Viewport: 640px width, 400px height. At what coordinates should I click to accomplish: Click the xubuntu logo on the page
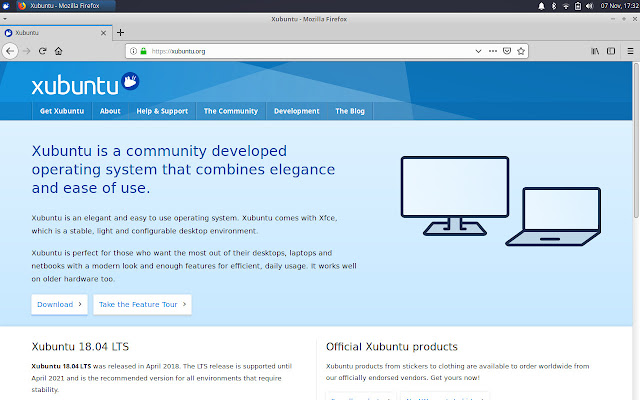[x=85, y=84]
